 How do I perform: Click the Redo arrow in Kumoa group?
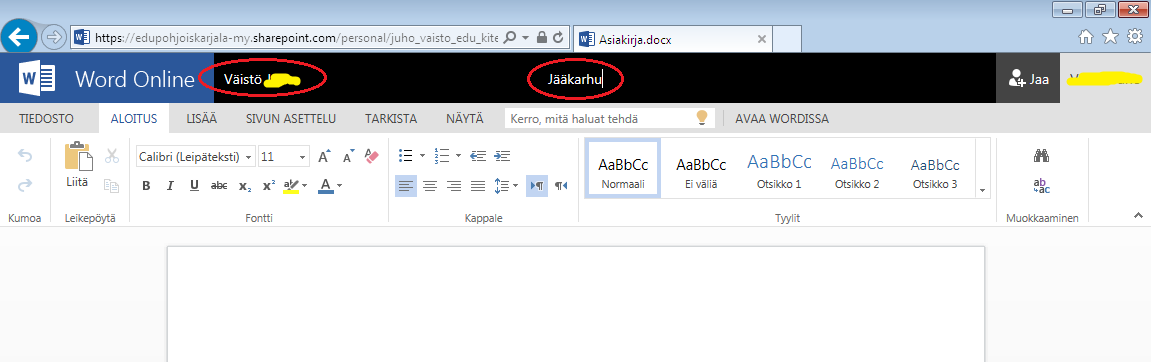25,186
